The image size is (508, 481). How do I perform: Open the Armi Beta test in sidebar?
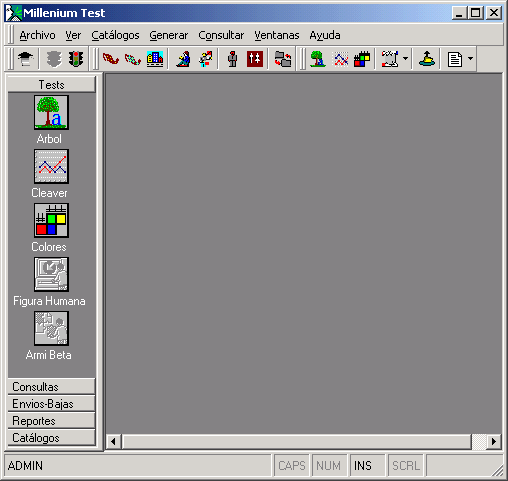51,328
